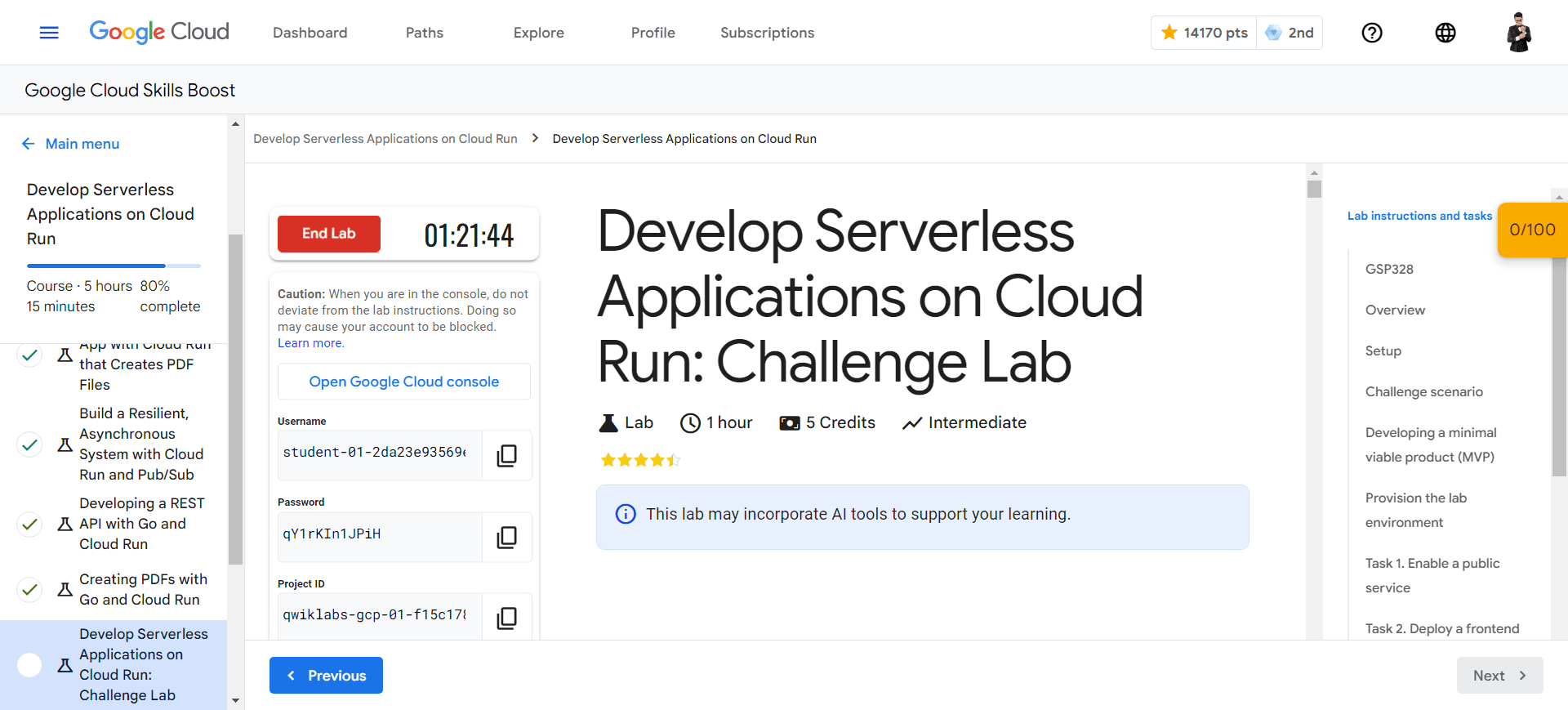This screenshot has height=710, width=1568.
Task: Click the checkmark beside Creating PDFs with Go
Action: pos(30,589)
